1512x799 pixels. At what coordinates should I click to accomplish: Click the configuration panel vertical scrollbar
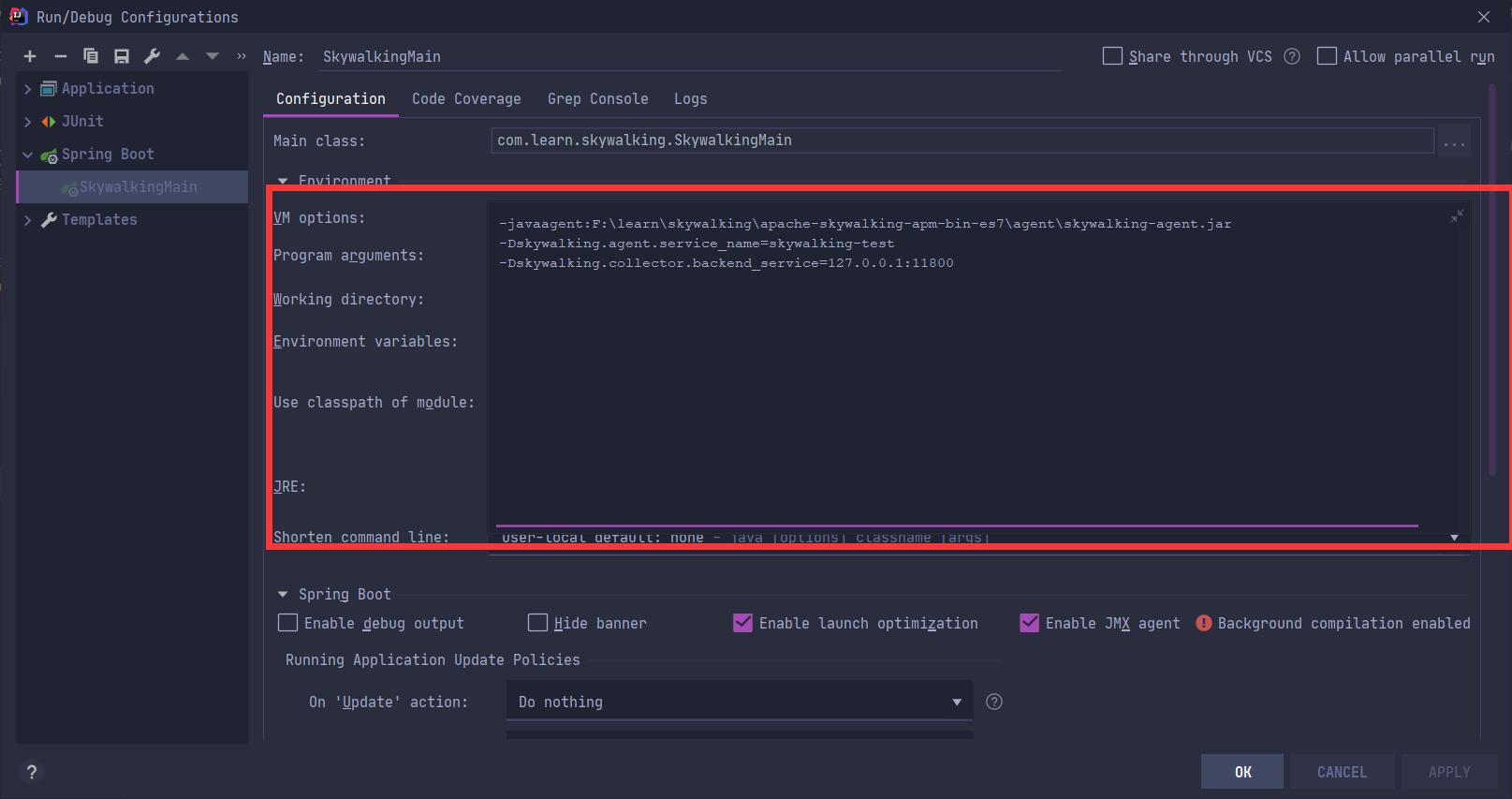1492,281
